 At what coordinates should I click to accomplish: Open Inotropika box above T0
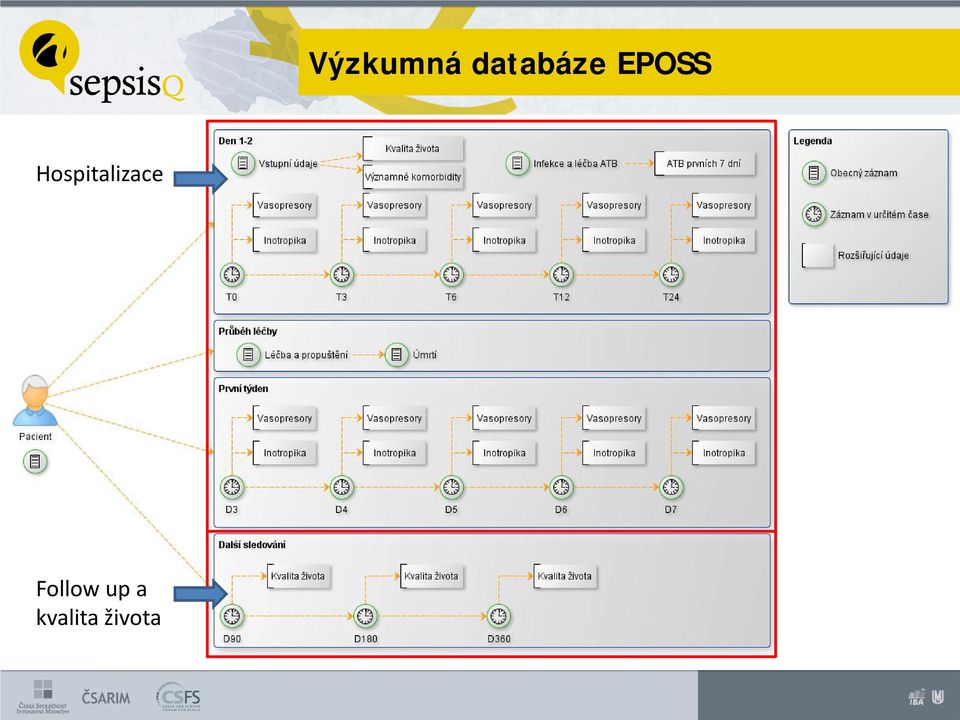point(284,241)
